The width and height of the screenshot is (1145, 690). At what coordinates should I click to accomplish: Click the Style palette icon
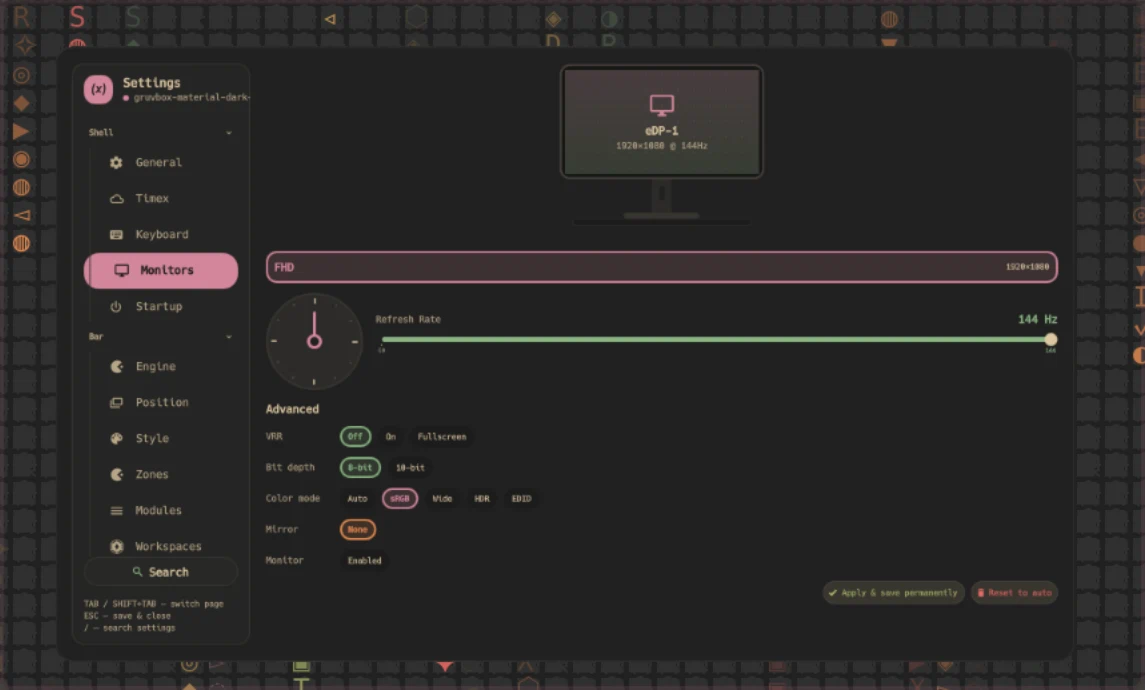tap(116, 438)
